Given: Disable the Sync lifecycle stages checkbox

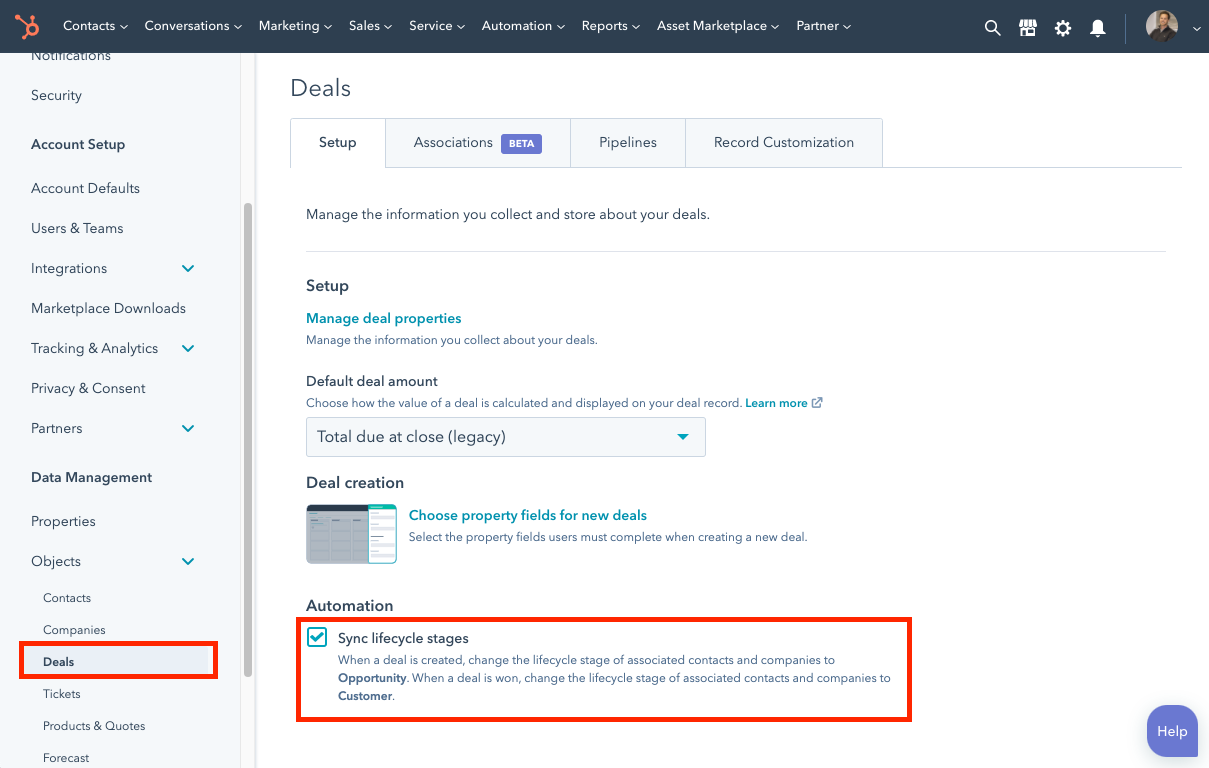Looking at the screenshot, I should click(x=319, y=637).
